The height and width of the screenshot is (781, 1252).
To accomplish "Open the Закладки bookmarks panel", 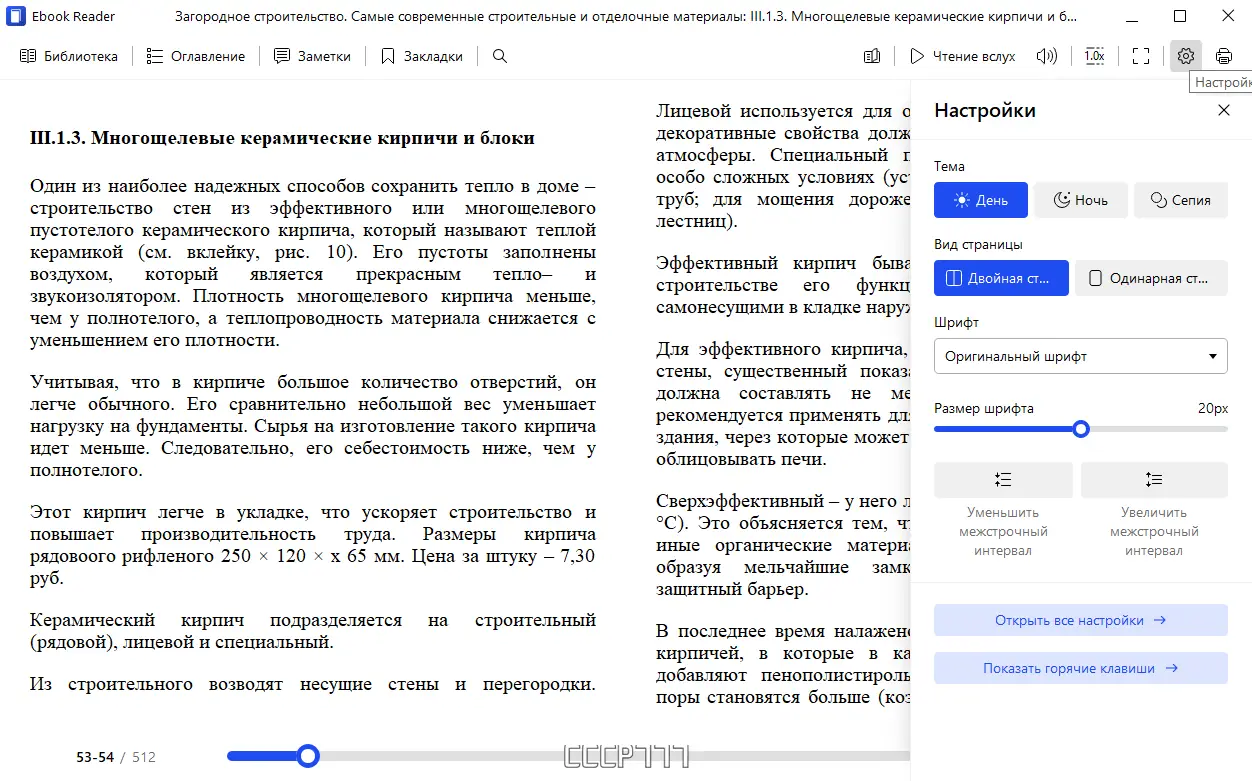I will pos(421,56).
